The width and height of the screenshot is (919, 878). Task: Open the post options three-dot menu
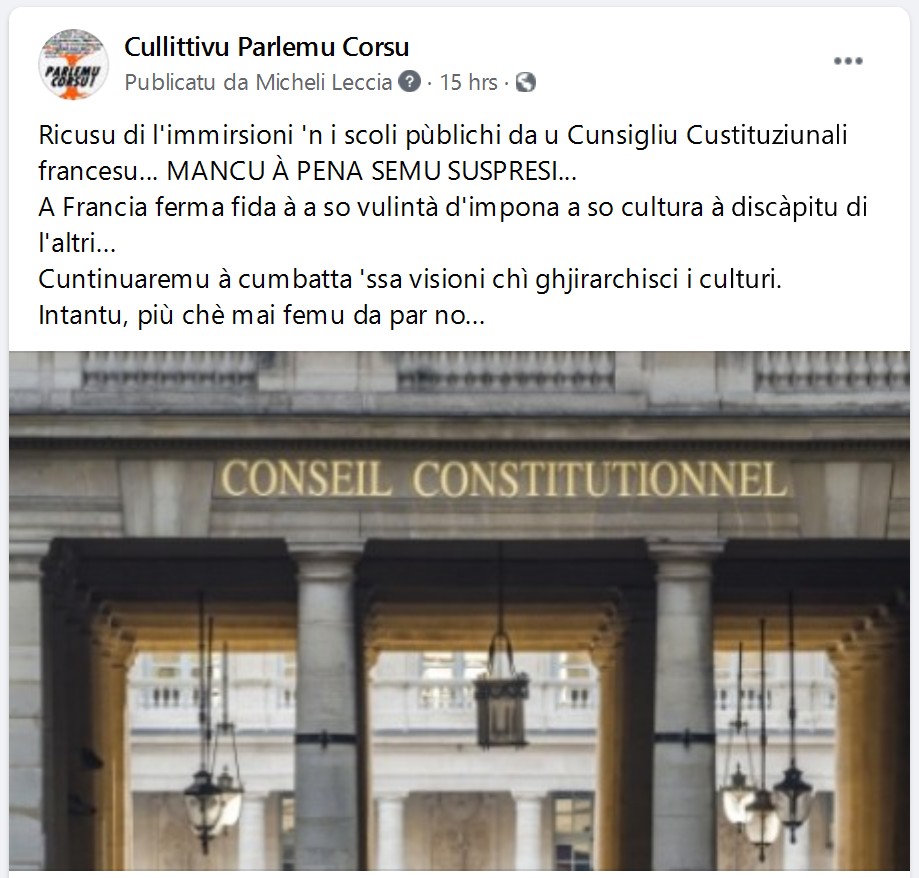pos(848,61)
